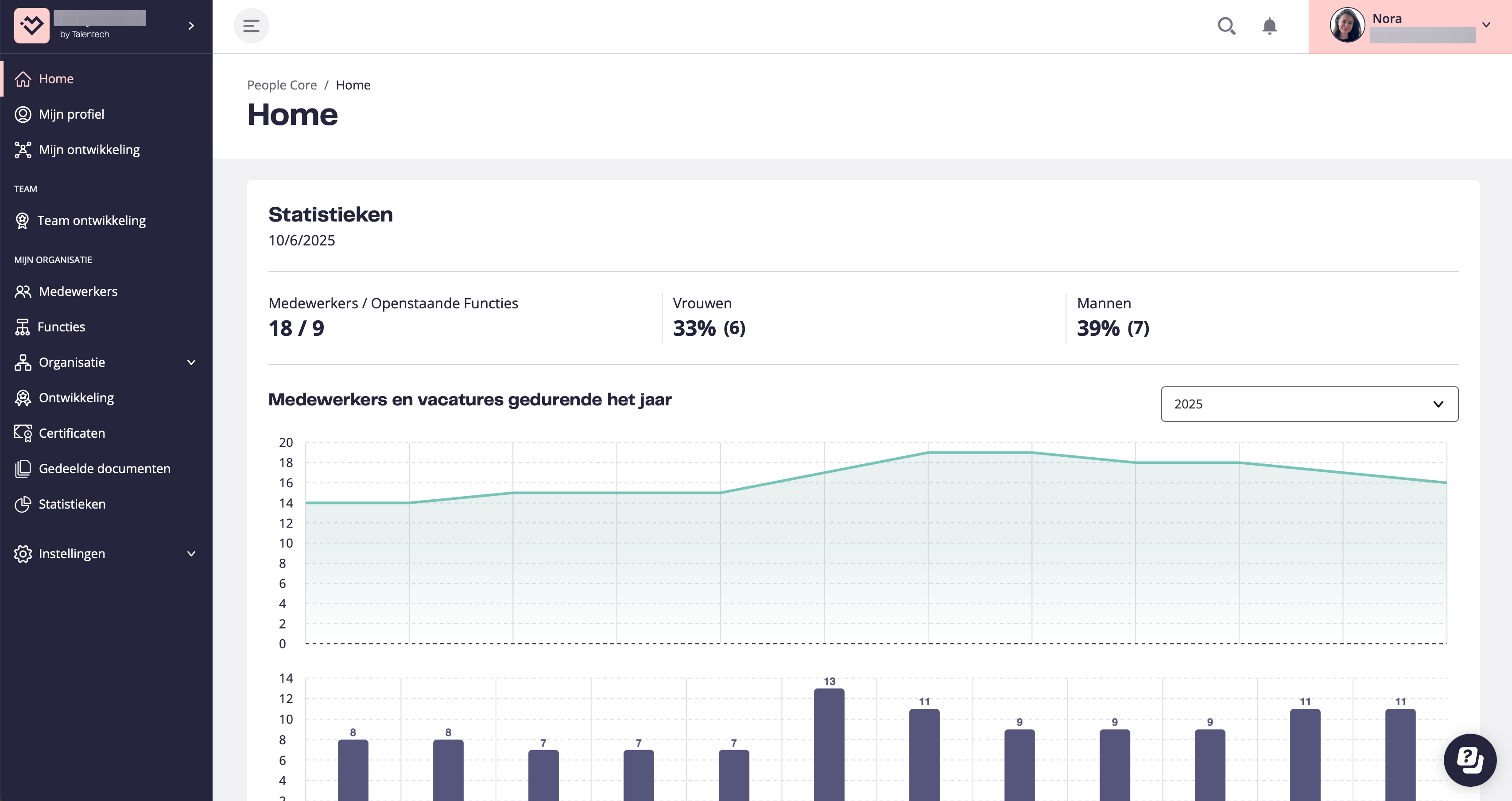Screen dimensions: 1512x801
Task: Click the Certificaten sidebar icon
Action: [x=23, y=433]
